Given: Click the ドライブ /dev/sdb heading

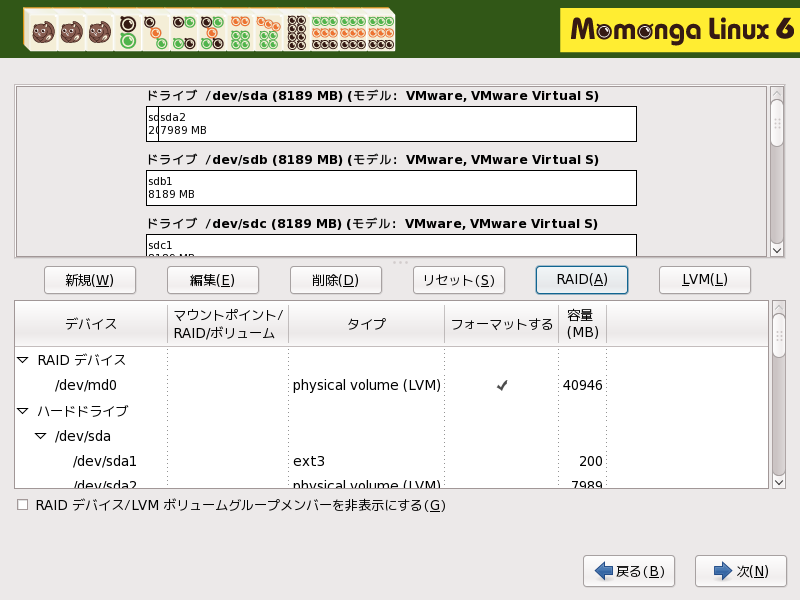Looking at the screenshot, I should 372,160.
